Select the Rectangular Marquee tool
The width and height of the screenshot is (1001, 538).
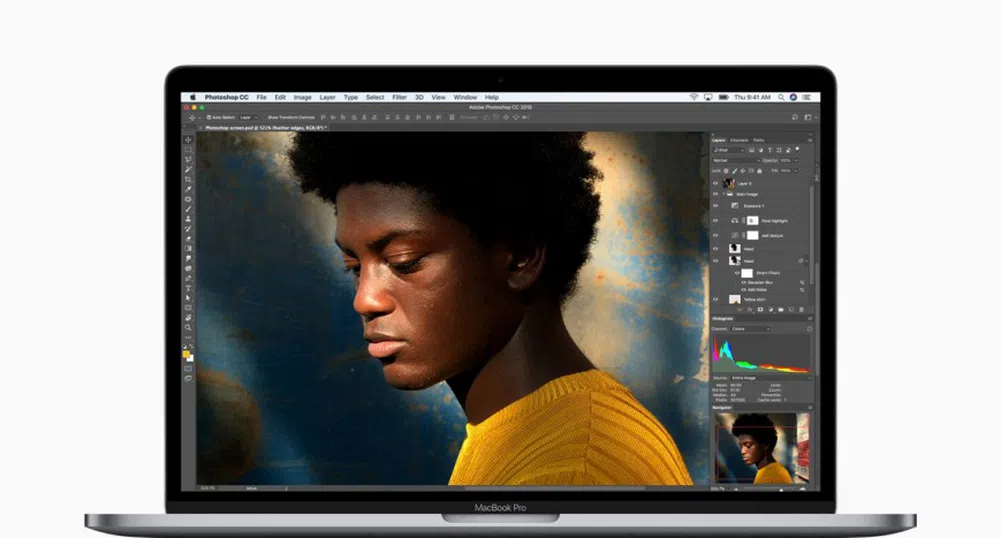188,149
